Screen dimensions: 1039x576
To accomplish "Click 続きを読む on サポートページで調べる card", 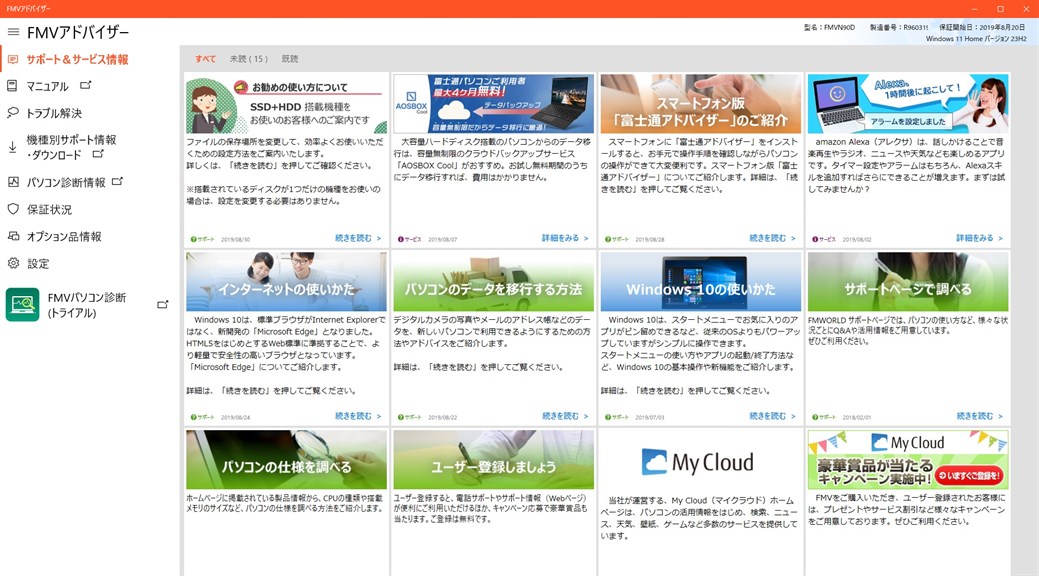I will [x=979, y=416].
